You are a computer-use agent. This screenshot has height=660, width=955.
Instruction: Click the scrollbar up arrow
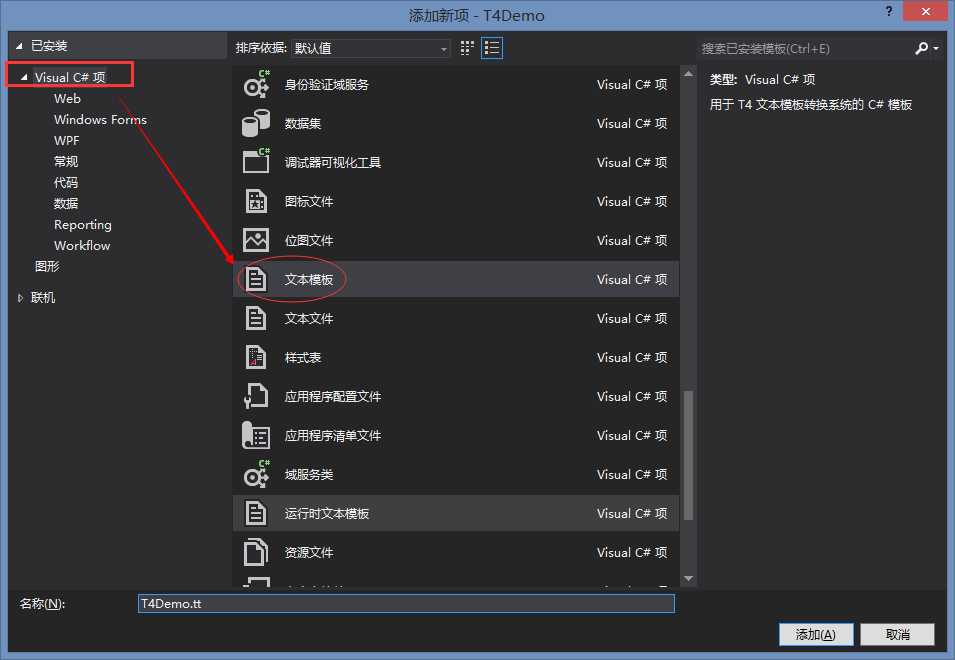tap(688, 74)
